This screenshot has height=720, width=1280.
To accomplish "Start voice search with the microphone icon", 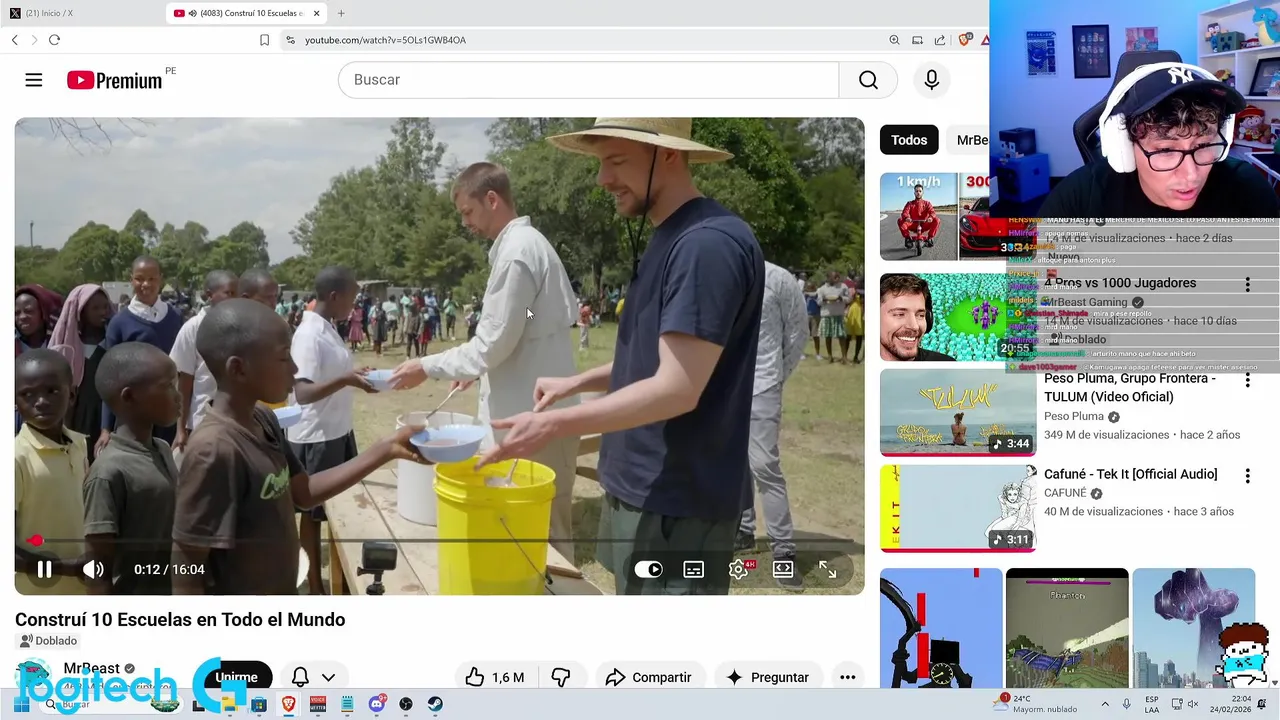I will [932, 80].
